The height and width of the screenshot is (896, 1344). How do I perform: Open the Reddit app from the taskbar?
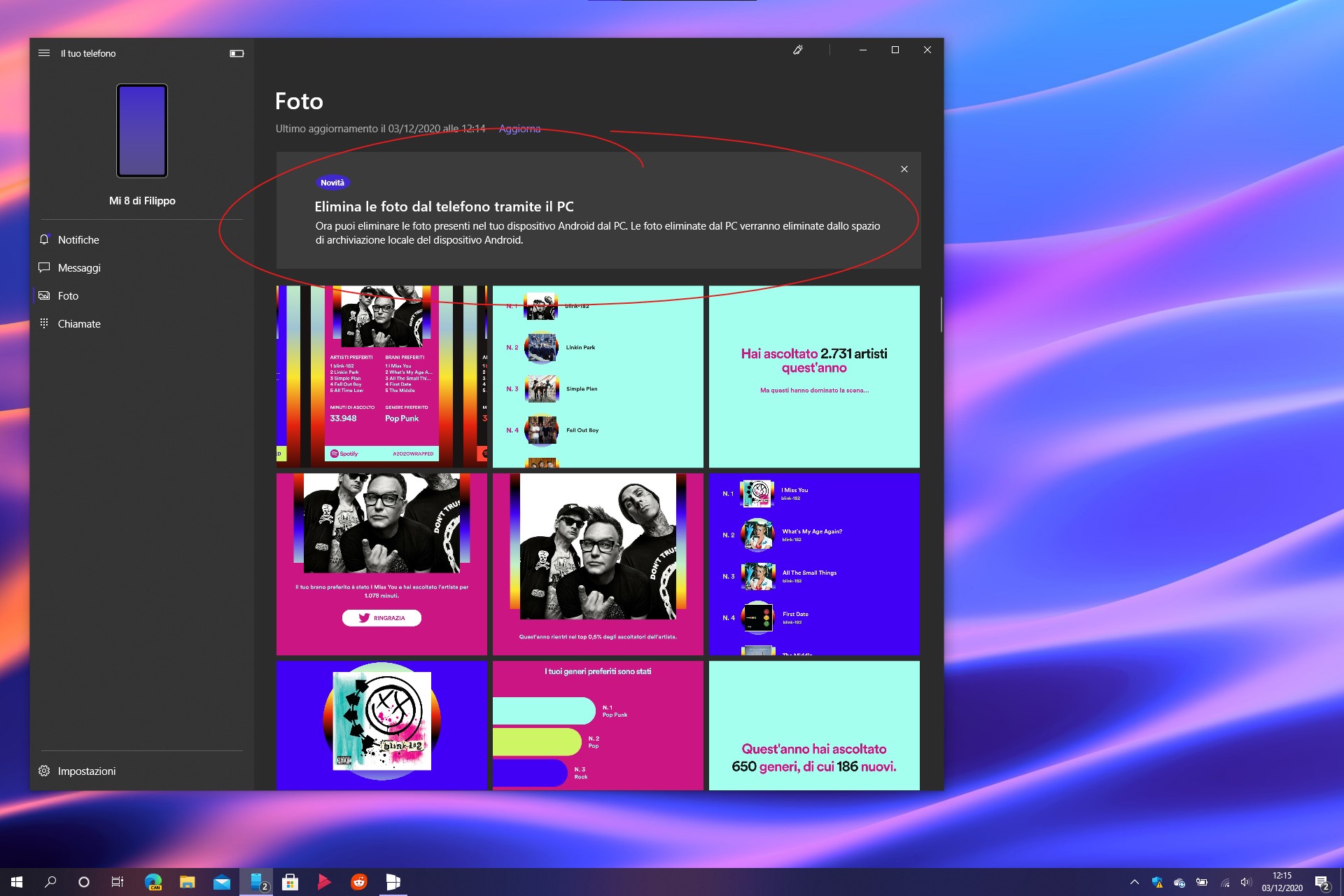(358, 882)
